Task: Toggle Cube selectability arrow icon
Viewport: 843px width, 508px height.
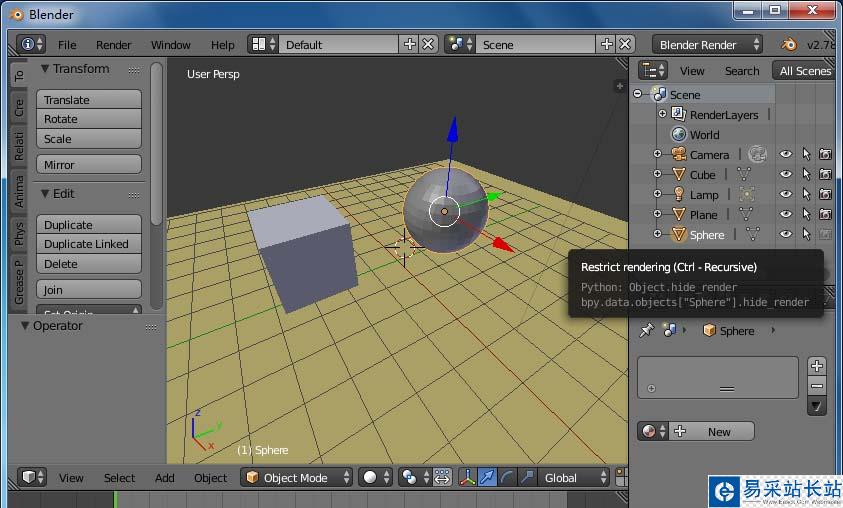Action: [806, 174]
